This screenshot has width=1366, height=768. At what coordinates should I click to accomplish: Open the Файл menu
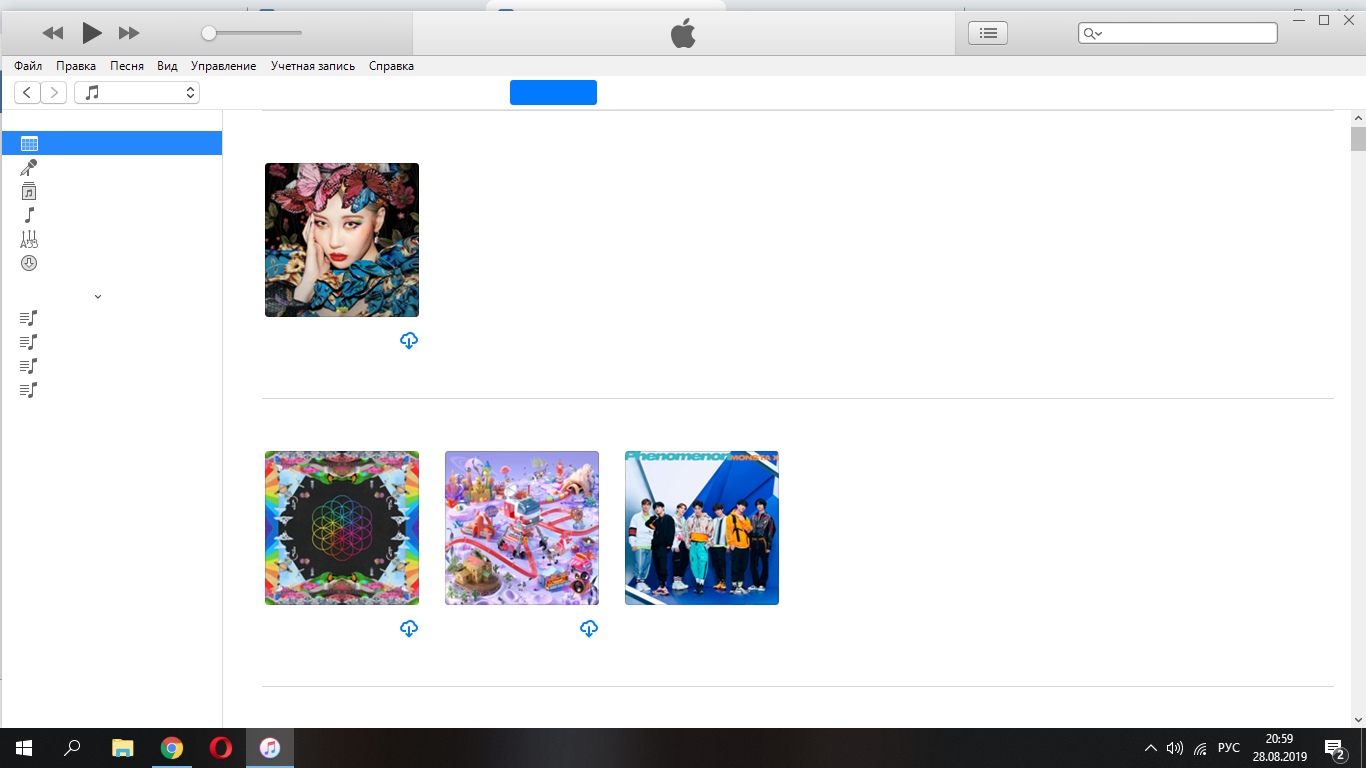(x=28, y=66)
